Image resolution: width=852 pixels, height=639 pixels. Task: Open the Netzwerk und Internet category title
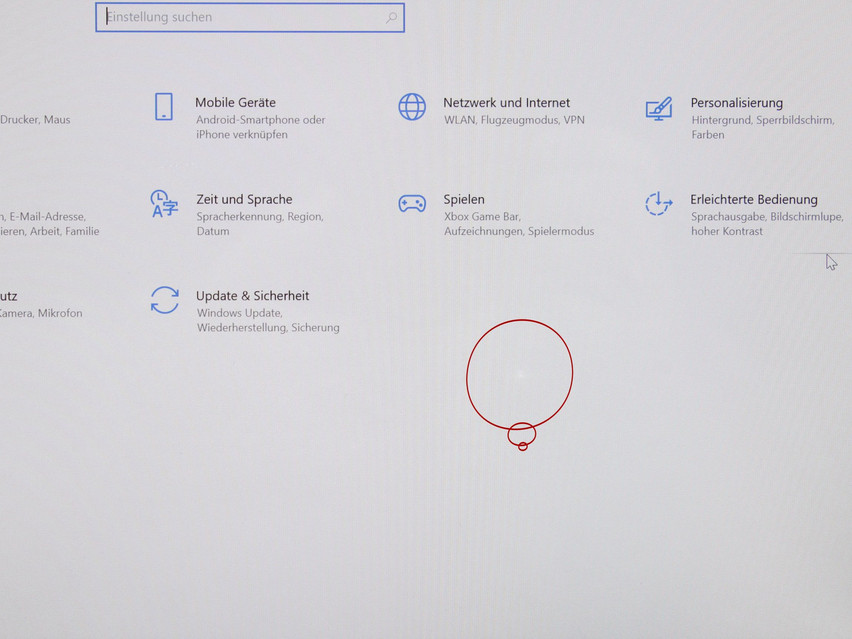[506, 103]
